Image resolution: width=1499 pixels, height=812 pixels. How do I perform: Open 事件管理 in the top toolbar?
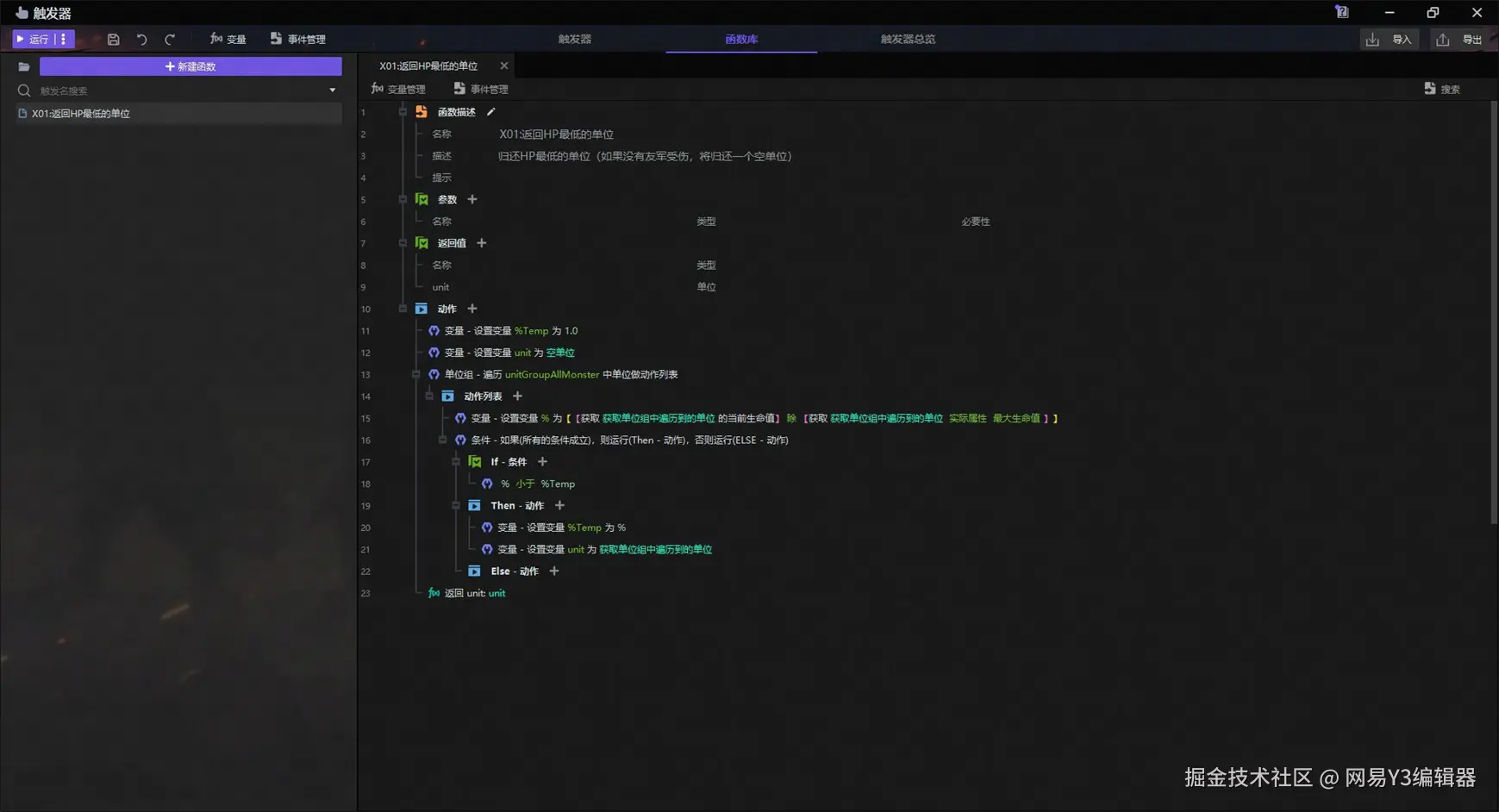pyautogui.click(x=298, y=39)
